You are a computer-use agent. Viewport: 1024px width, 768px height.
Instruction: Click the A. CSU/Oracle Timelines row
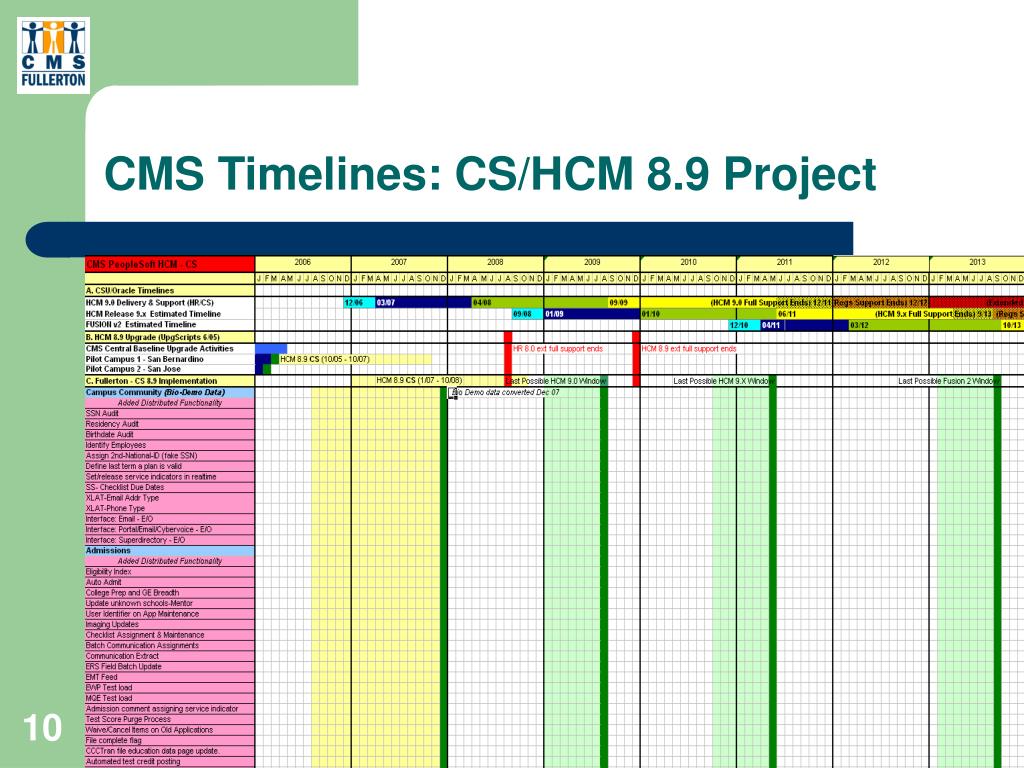pos(170,291)
